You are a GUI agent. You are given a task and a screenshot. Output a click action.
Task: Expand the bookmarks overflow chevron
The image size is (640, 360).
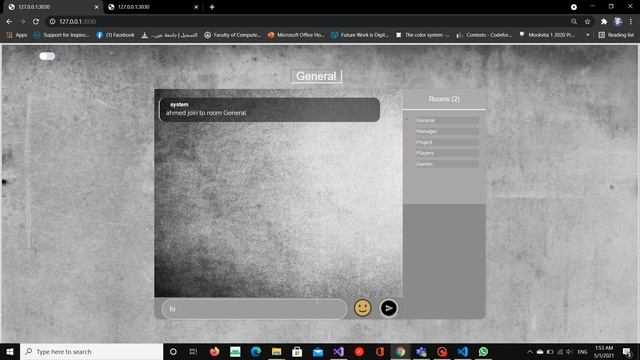pos(588,35)
